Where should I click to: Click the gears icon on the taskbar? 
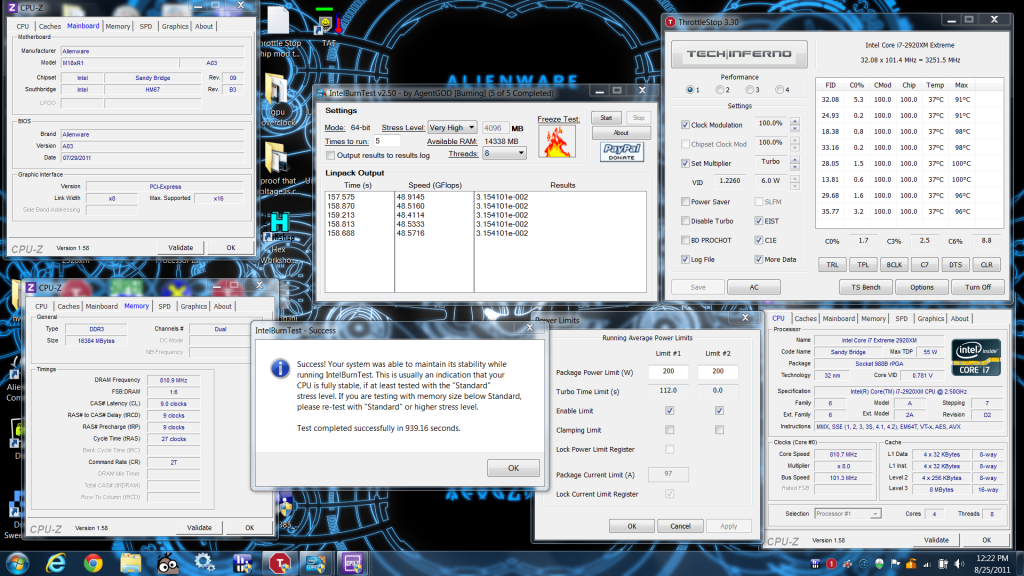tap(204, 563)
